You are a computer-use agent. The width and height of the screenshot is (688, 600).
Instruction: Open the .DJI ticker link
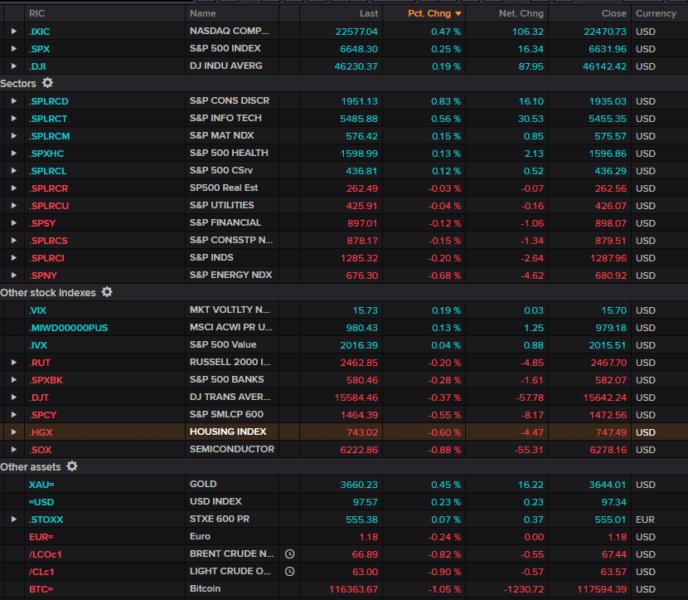pos(38,66)
